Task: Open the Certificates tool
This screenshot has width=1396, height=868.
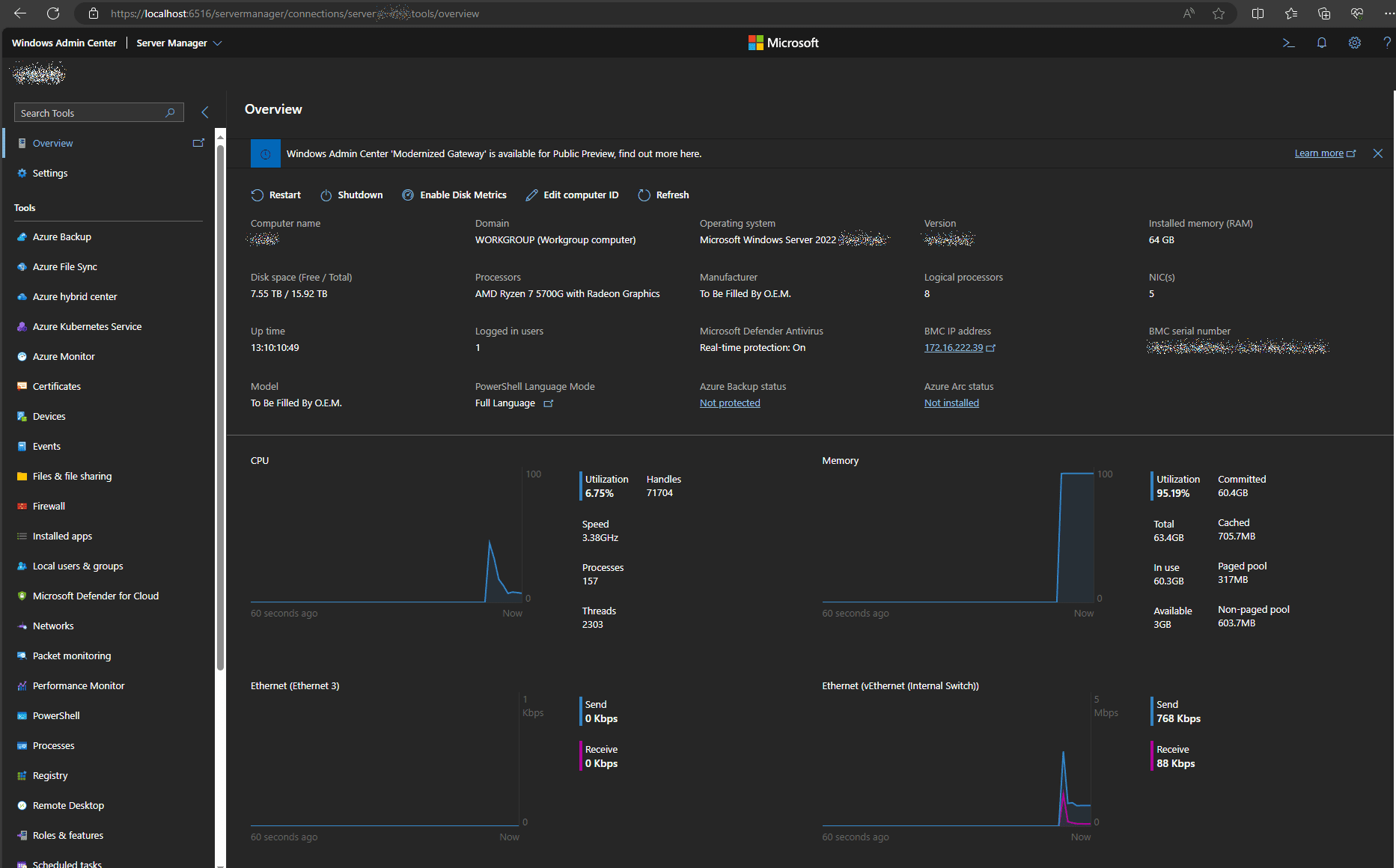Action: click(x=56, y=387)
